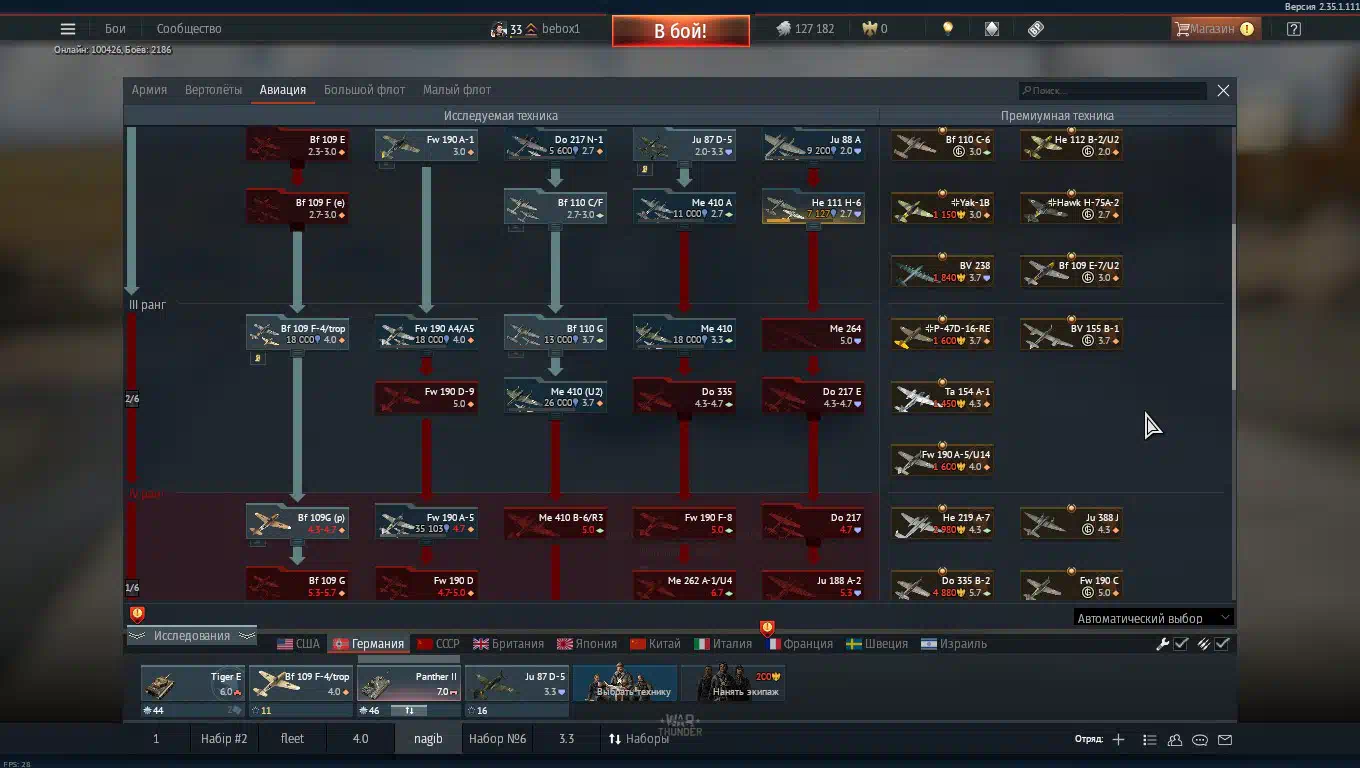Screen dimensions: 1360x768
Task: Select the He 111 H-6 aircraft card
Action: (x=813, y=208)
